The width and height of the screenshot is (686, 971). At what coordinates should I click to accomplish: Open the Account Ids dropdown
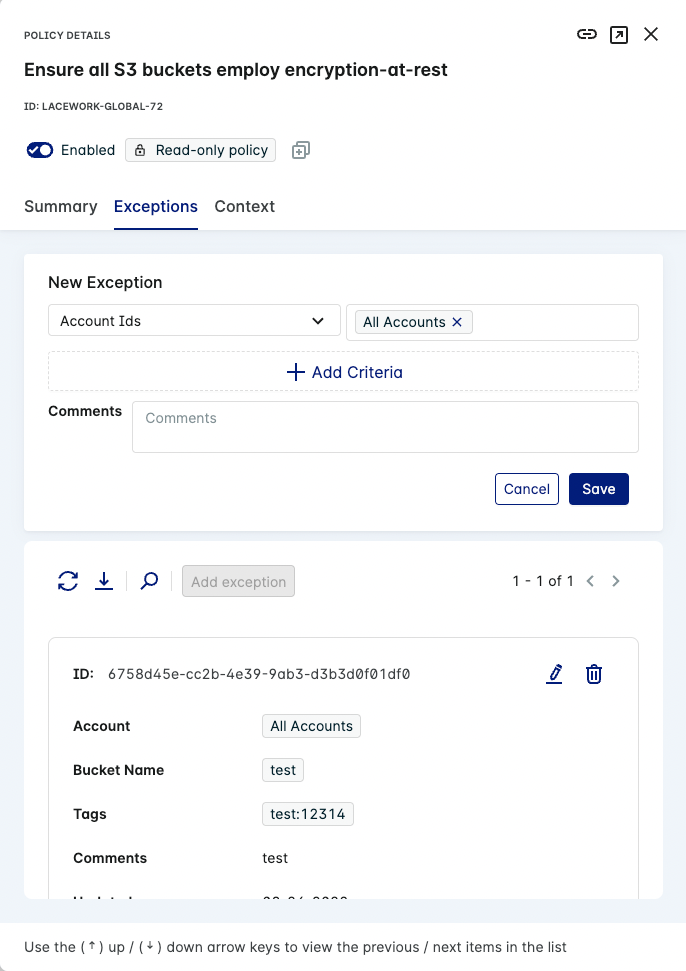click(193, 321)
